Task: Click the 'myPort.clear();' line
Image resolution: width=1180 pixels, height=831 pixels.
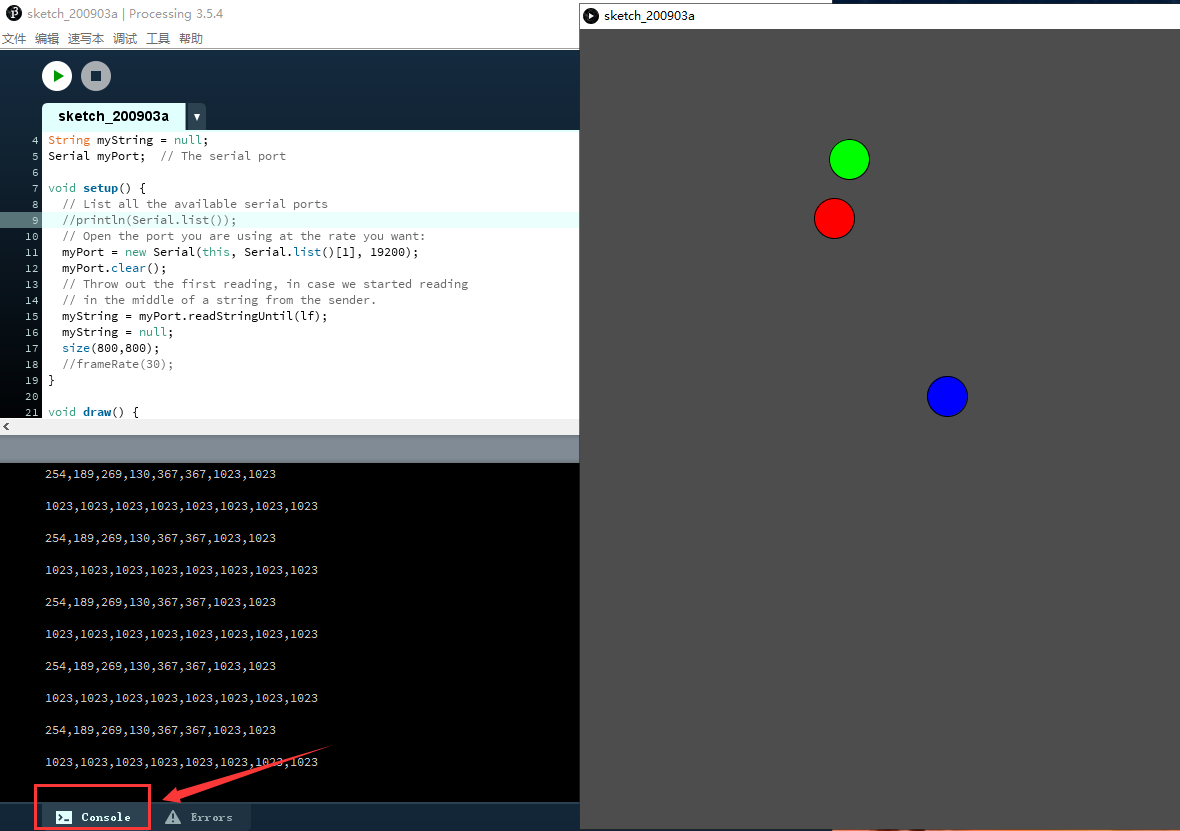Action: point(114,268)
